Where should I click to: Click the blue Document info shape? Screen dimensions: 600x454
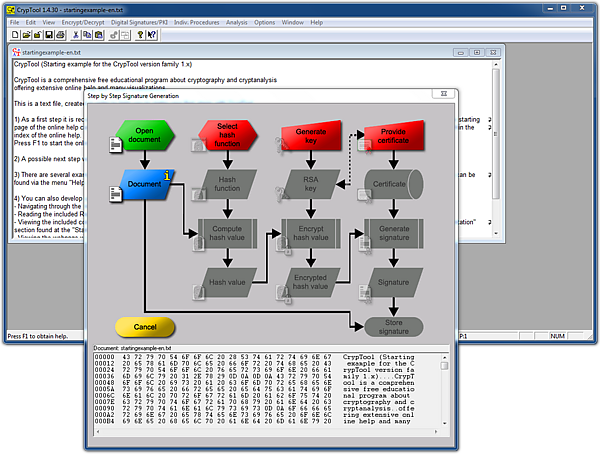(x=146, y=184)
